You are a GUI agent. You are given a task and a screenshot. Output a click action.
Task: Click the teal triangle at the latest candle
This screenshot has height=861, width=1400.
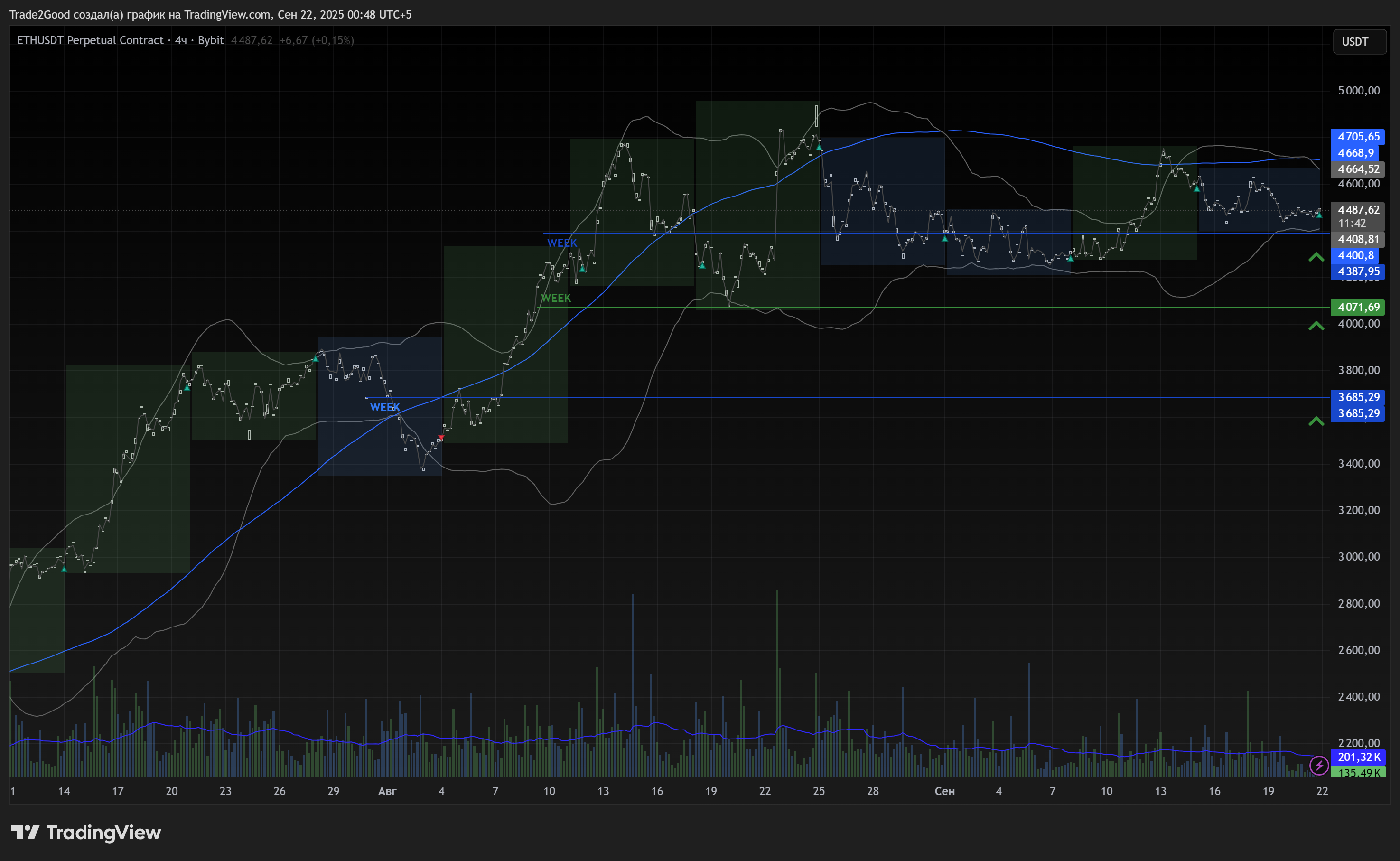pos(1319,215)
